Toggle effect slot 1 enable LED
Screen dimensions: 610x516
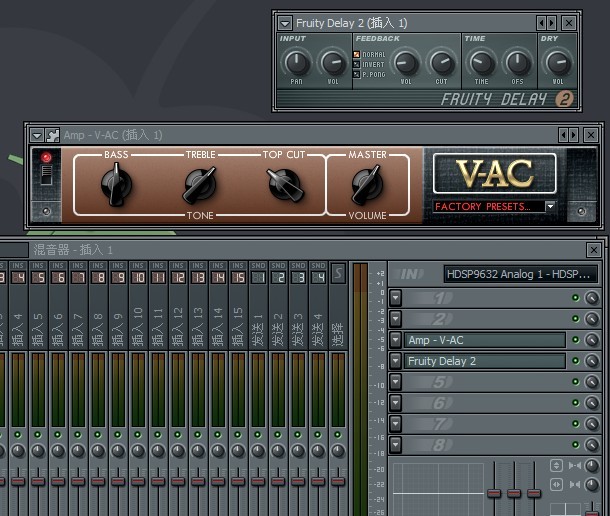pos(575,298)
